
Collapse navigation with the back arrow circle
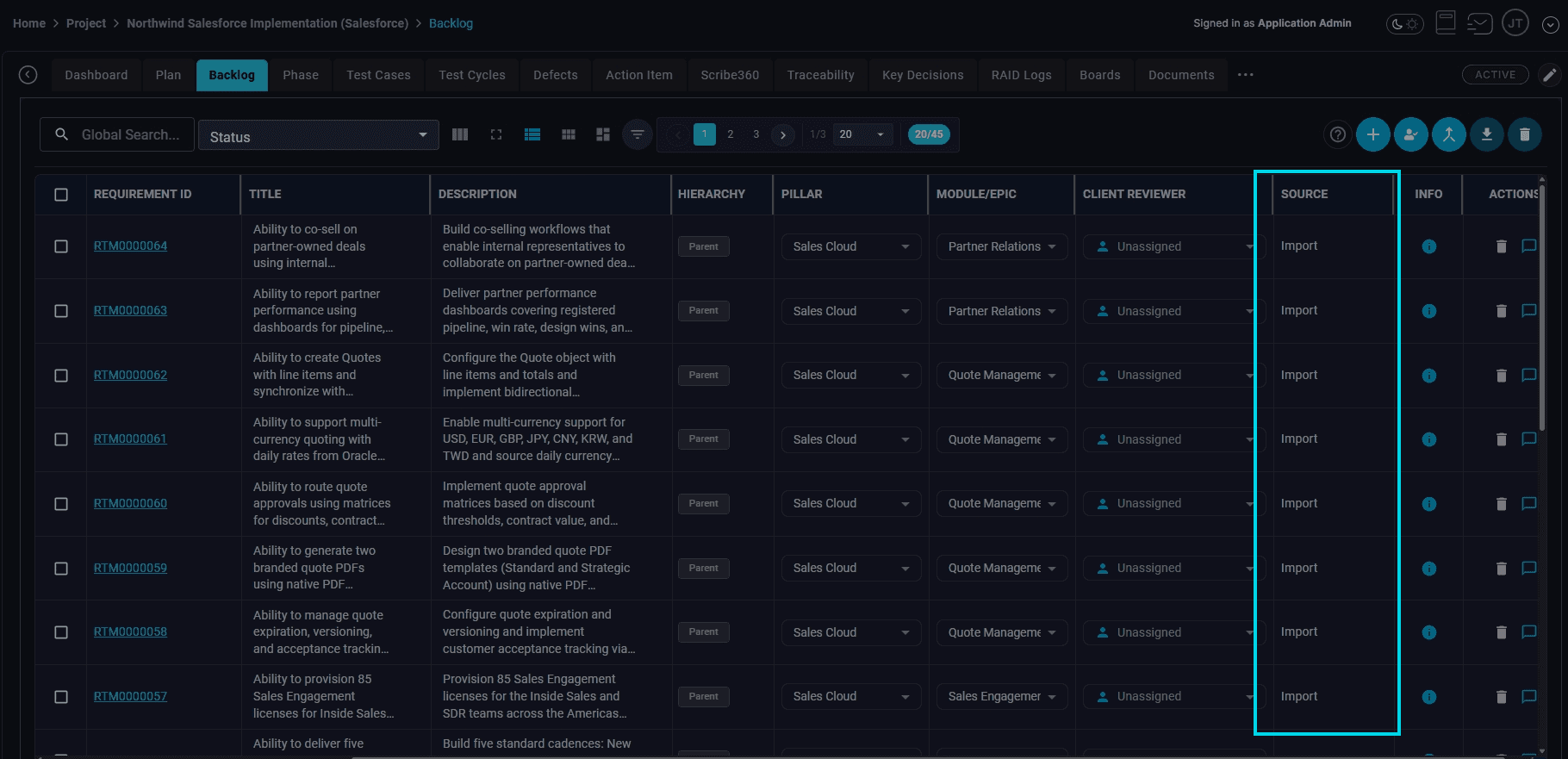[x=28, y=75]
